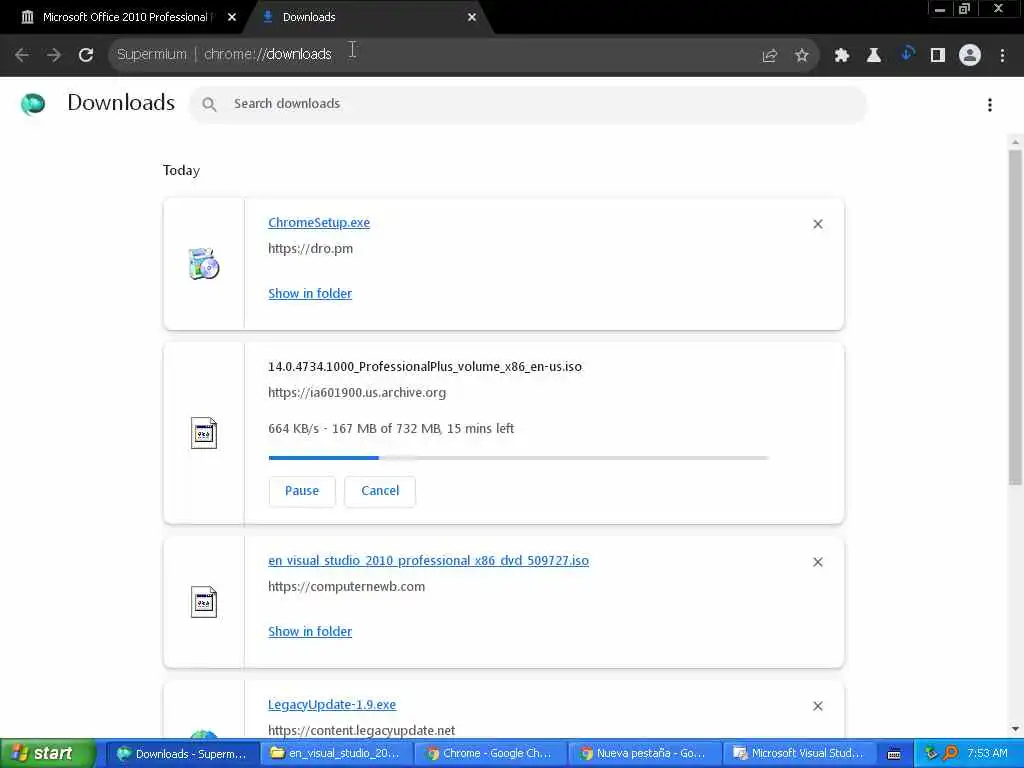Screen dimensions: 1024x768
Task: Click the keyboard icon in taskbar
Action: 894,754
